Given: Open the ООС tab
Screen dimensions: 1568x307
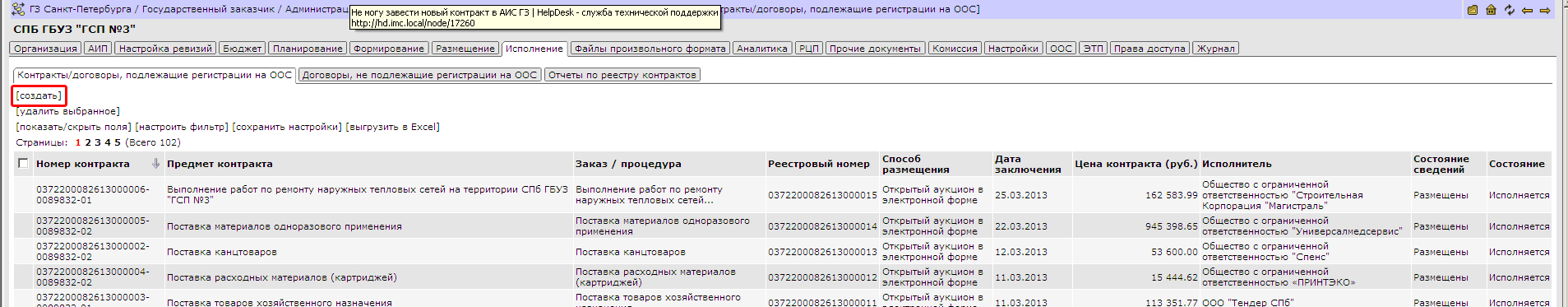Looking at the screenshot, I should pyautogui.click(x=1061, y=49).
